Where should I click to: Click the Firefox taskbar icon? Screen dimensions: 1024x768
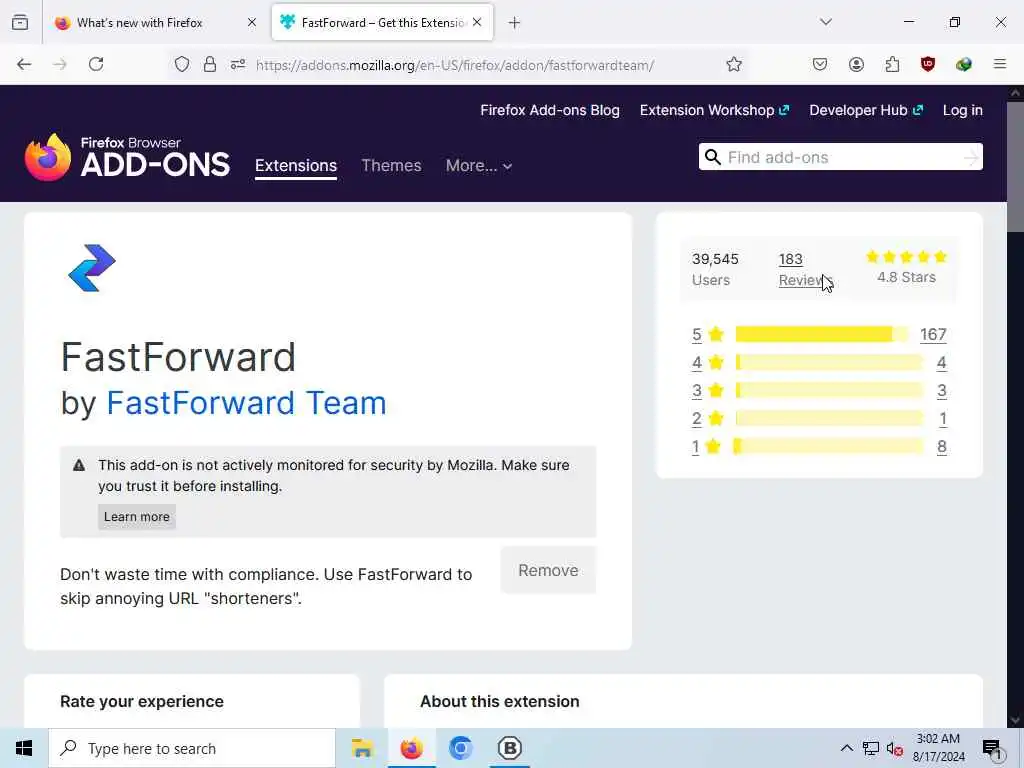[411, 748]
